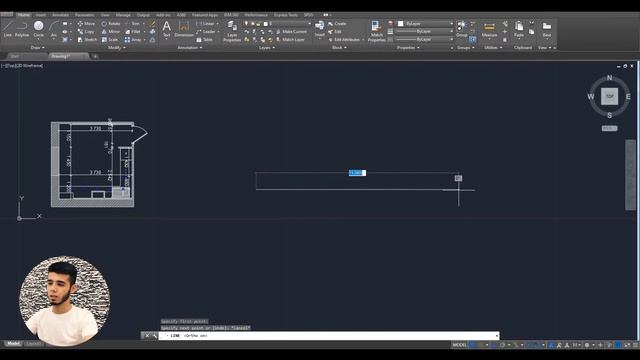Open the linetype ByLayer dropdown
This screenshot has height=360, width=640.
[425, 40]
